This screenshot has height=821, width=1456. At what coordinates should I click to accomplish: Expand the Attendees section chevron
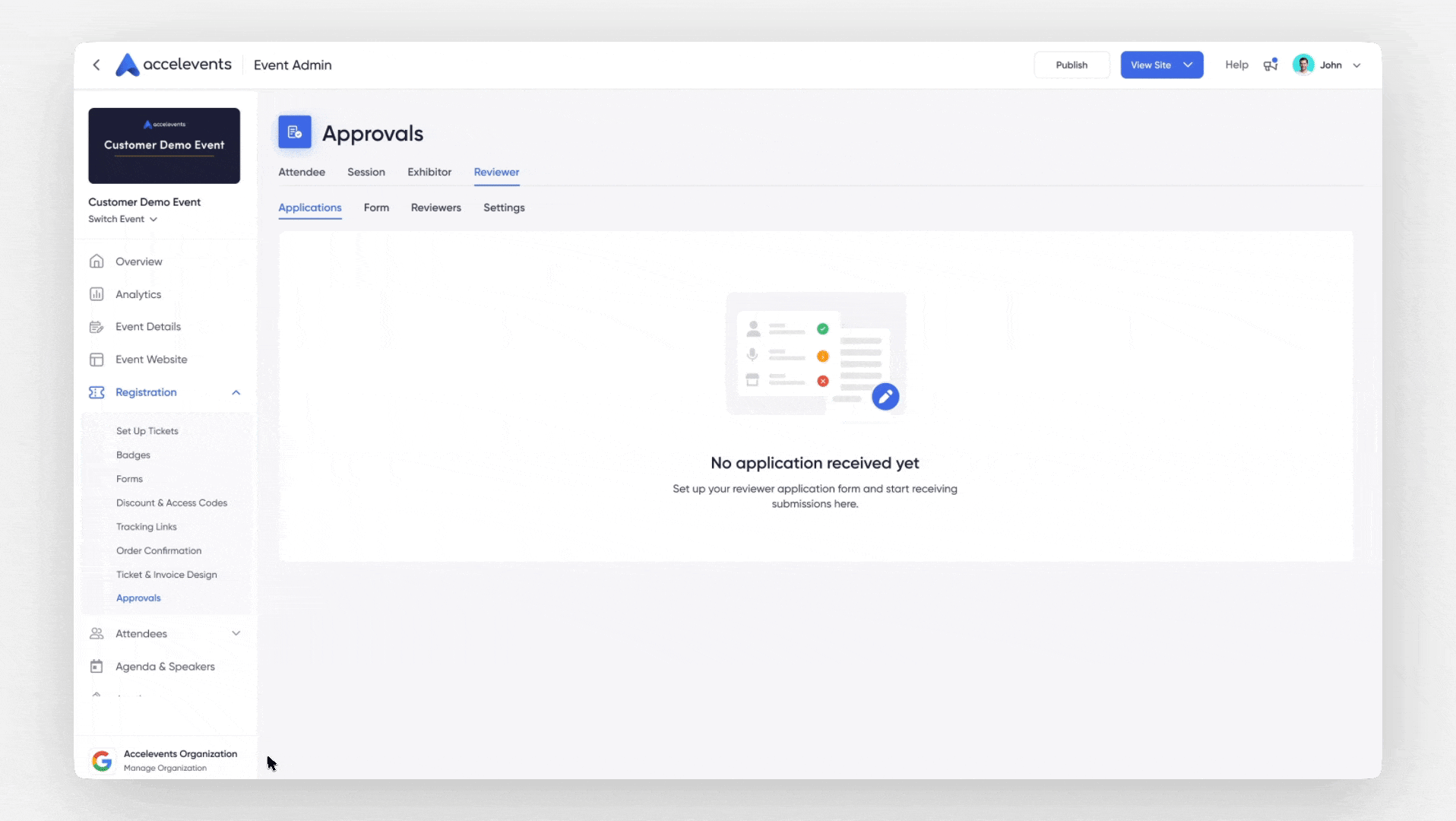pos(236,633)
